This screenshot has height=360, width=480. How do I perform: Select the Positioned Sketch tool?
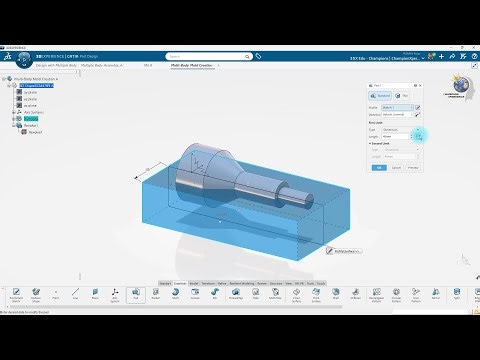(x=16, y=295)
